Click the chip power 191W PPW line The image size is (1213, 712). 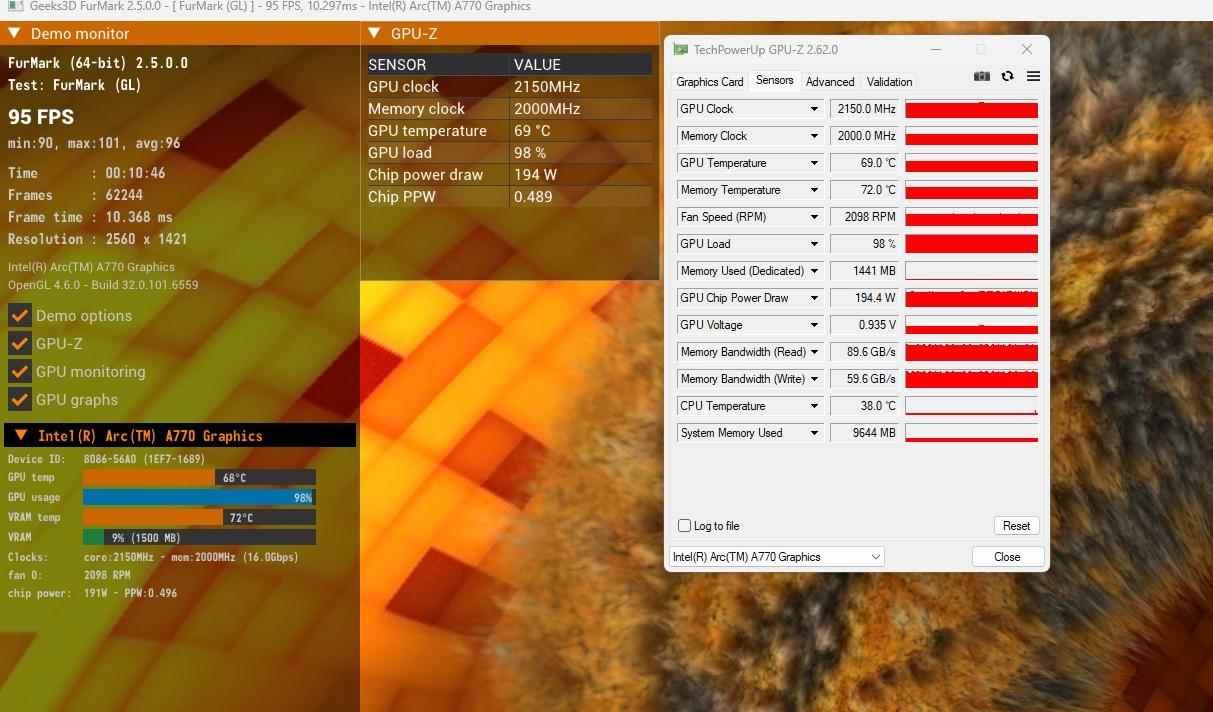coord(93,593)
